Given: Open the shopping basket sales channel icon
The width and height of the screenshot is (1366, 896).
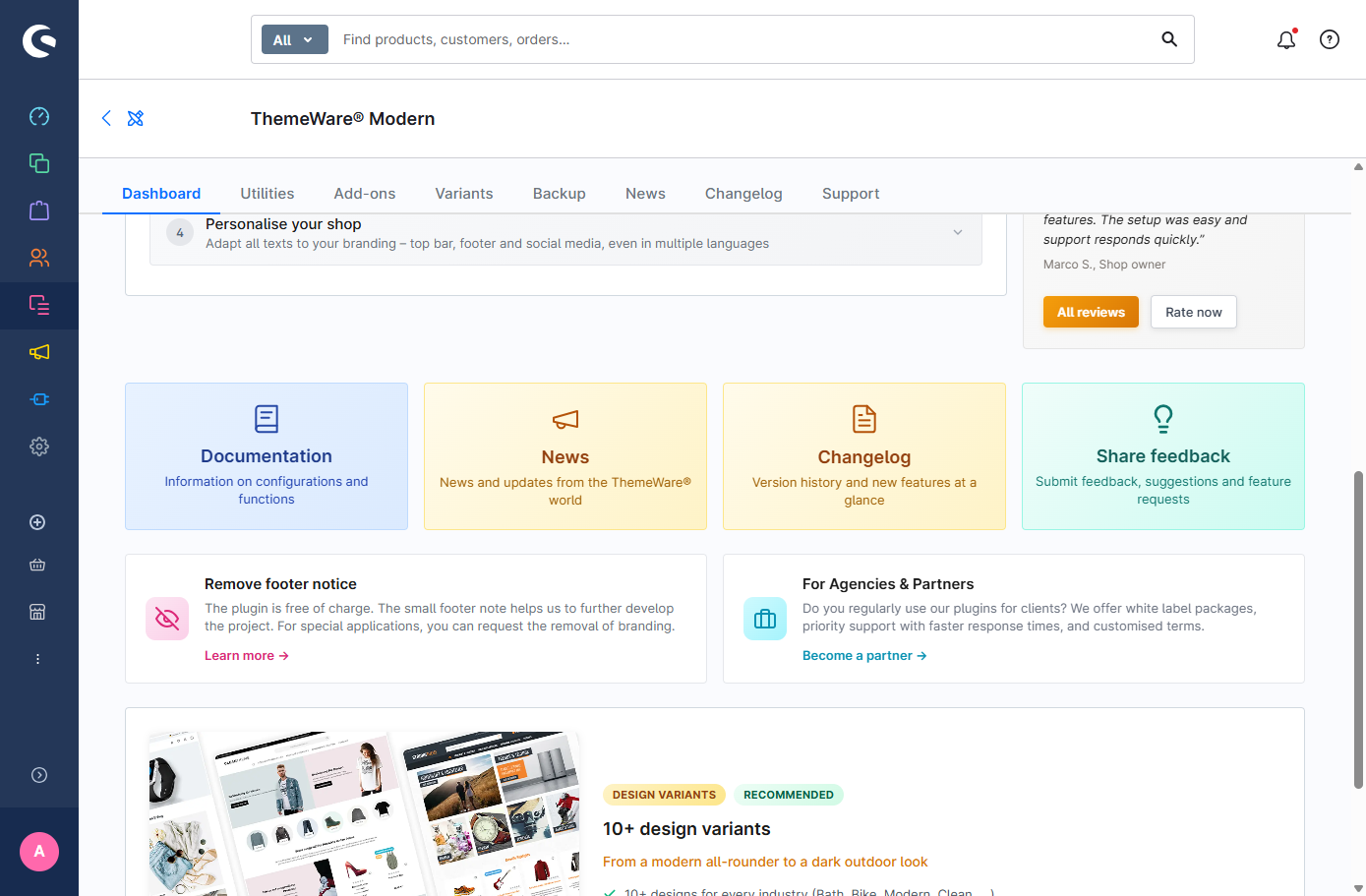Looking at the screenshot, I should click(x=37, y=565).
